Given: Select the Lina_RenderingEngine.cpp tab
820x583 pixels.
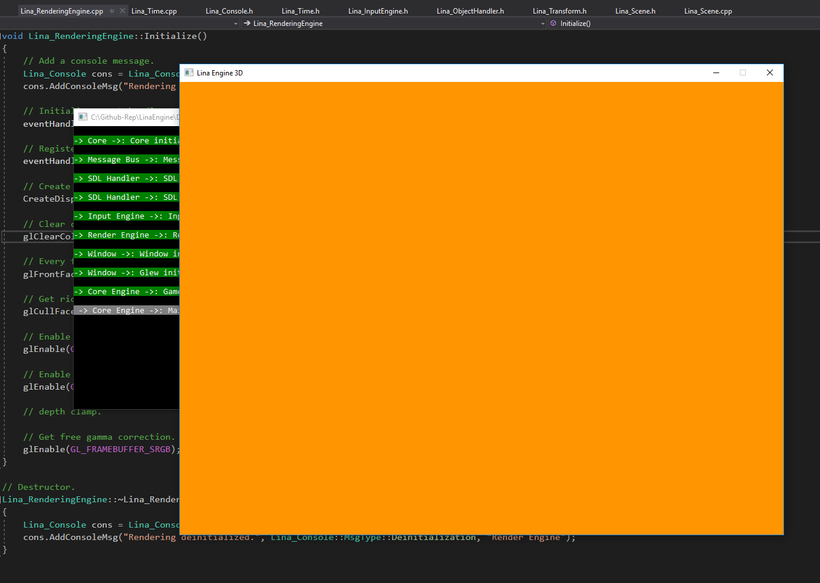Looking at the screenshot, I should tap(62, 11).
